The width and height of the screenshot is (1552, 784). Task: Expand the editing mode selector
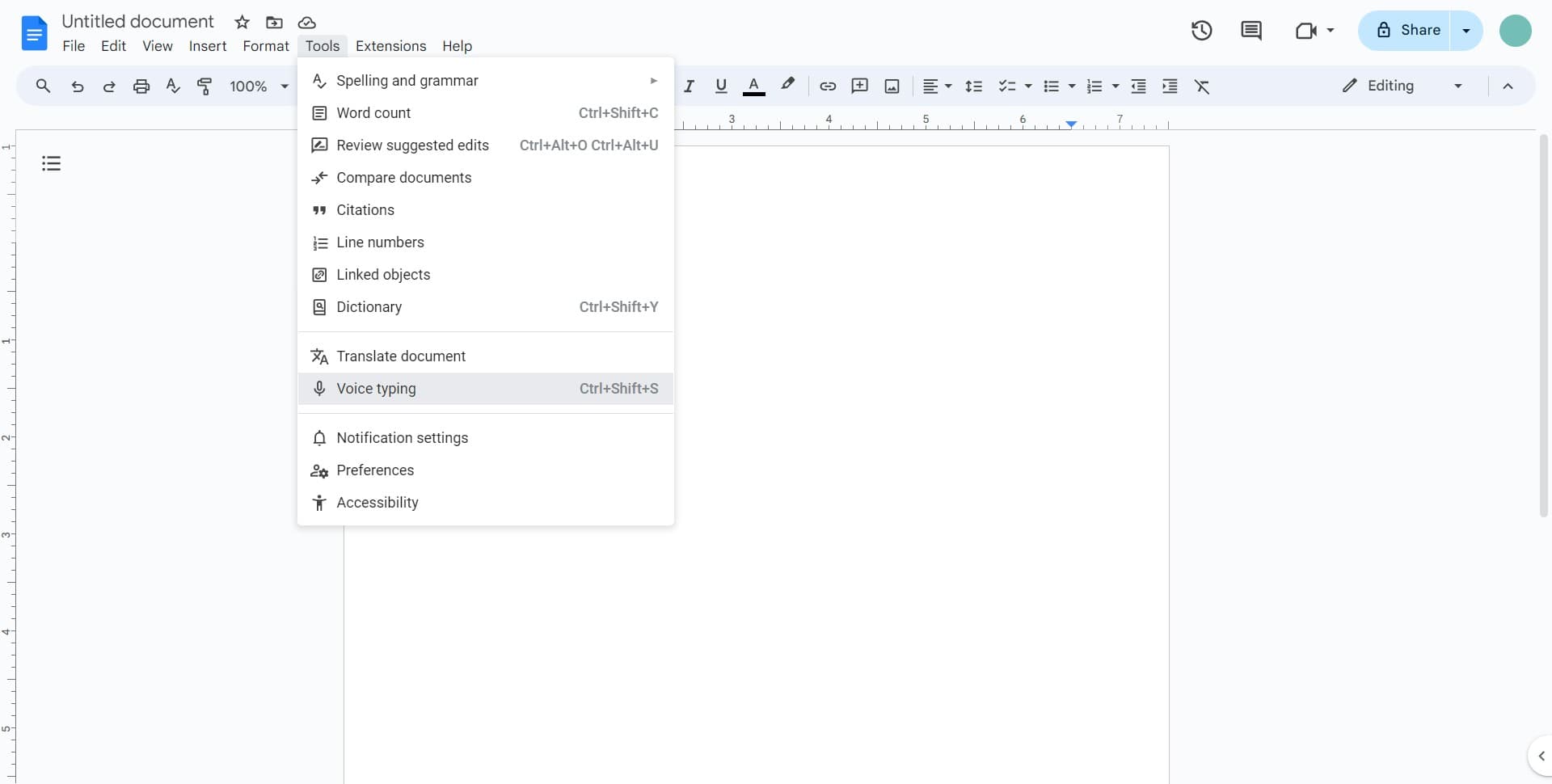point(1458,86)
